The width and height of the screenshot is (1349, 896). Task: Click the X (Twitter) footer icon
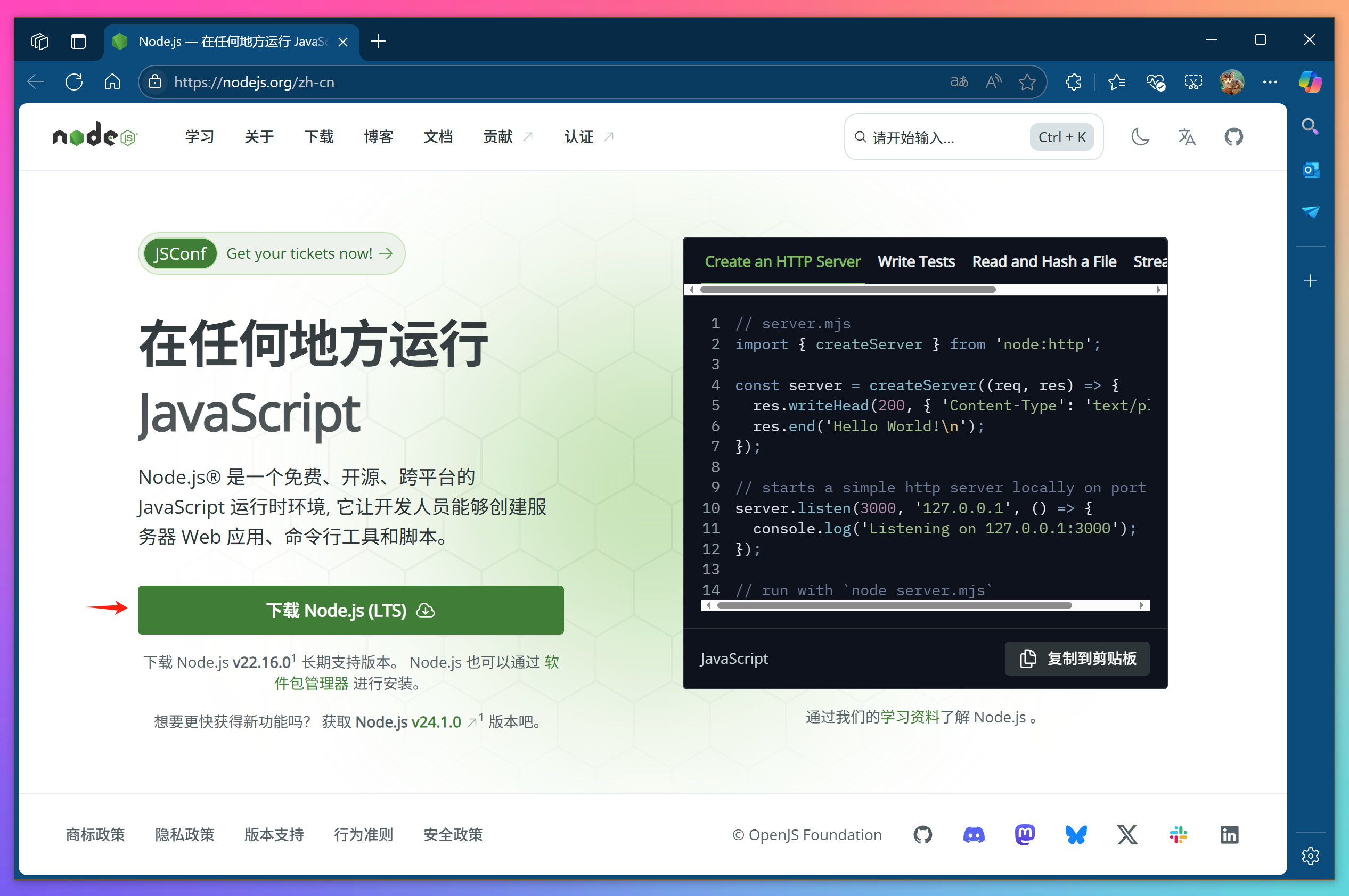pyautogui.click(x=1126, y=835)
